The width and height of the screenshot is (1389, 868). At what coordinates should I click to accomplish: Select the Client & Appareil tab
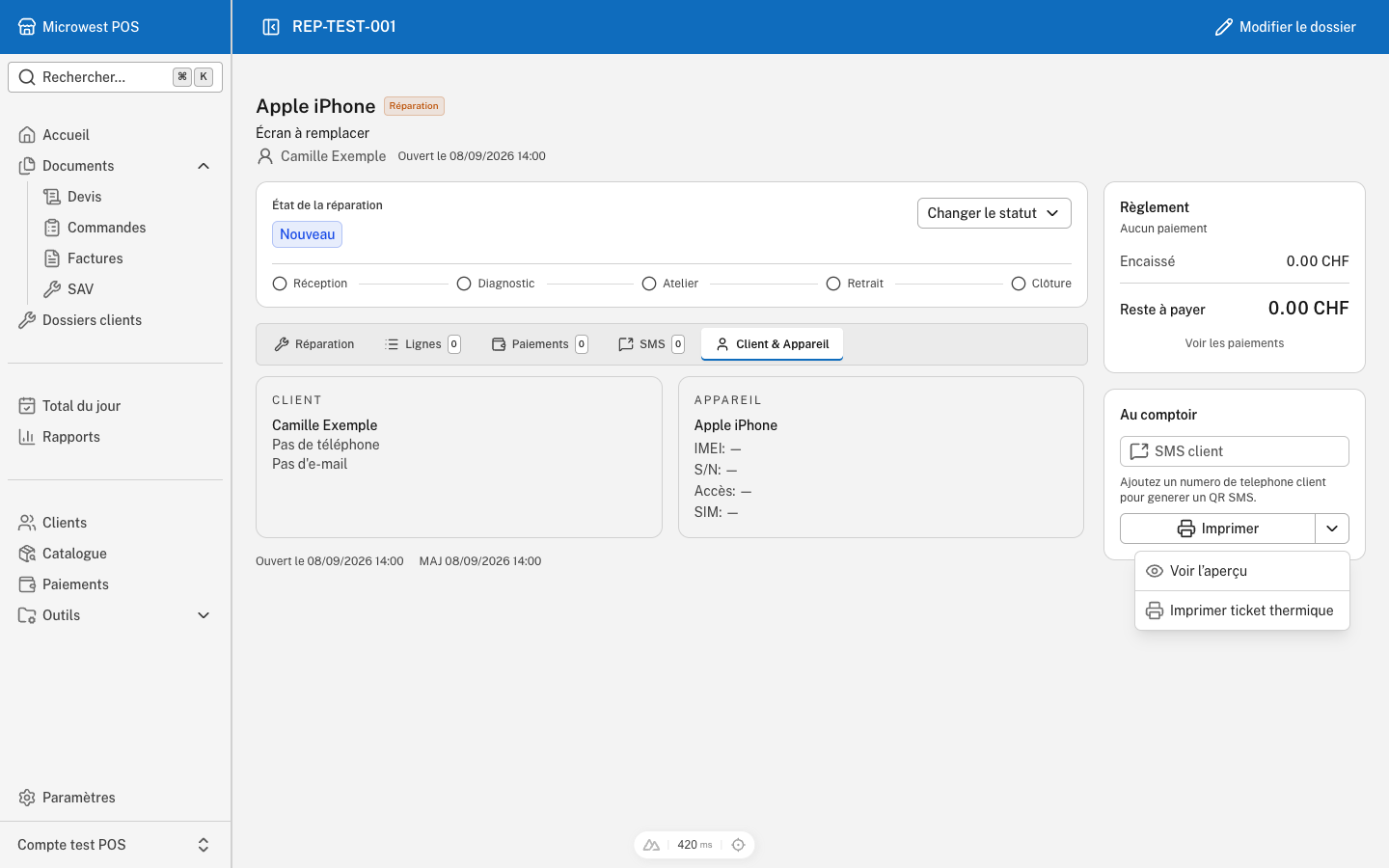click(x=772, y=344)
